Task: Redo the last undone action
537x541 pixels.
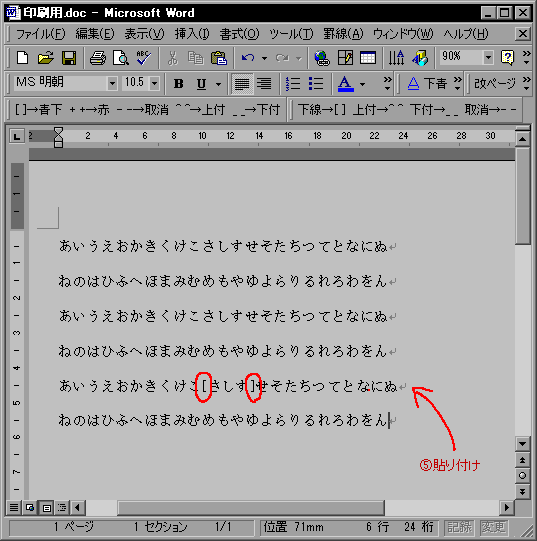Action: click(282, 58)
